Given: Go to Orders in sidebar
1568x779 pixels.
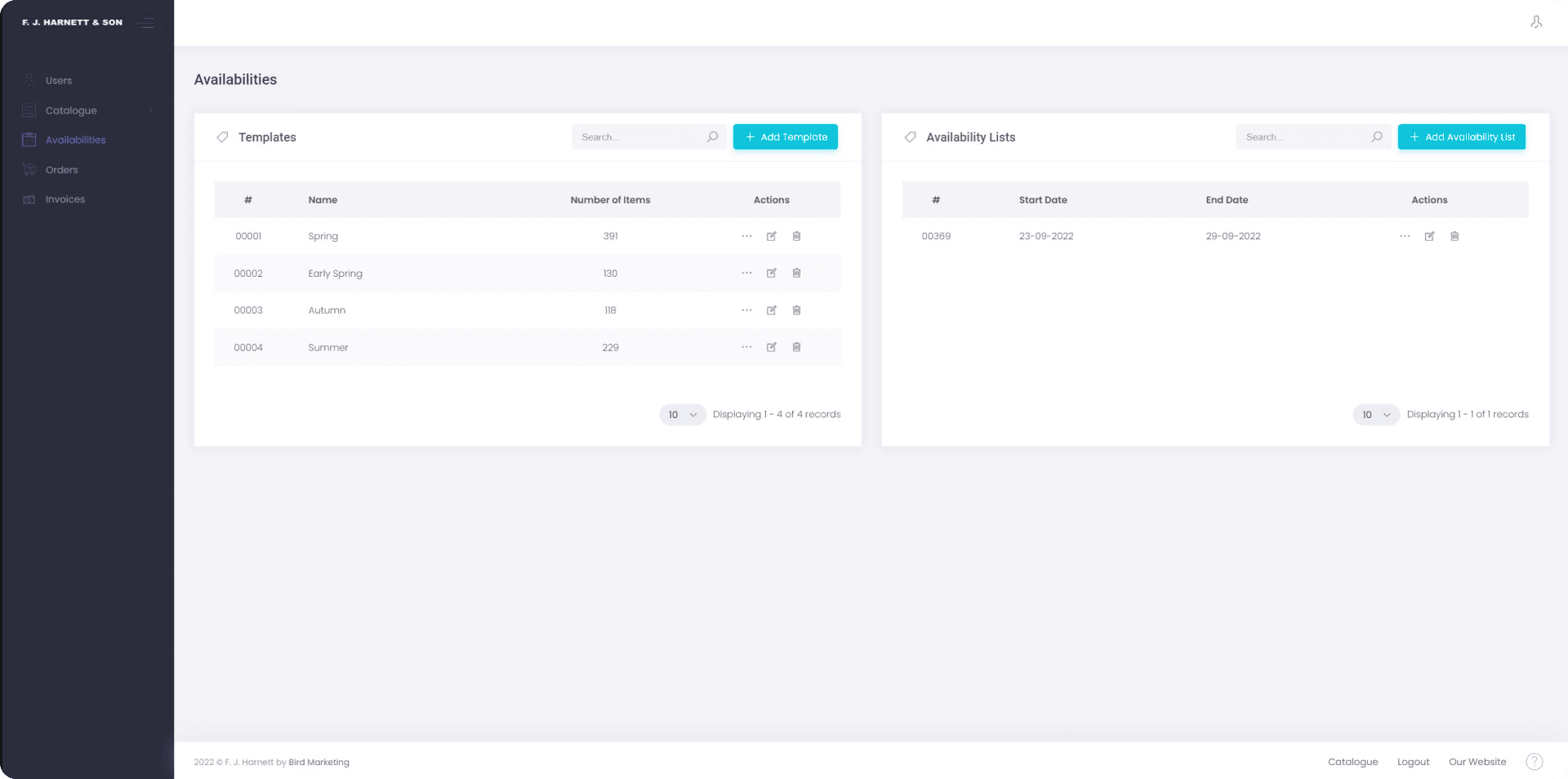Looking at the screenshot, I should pos(62,170).
